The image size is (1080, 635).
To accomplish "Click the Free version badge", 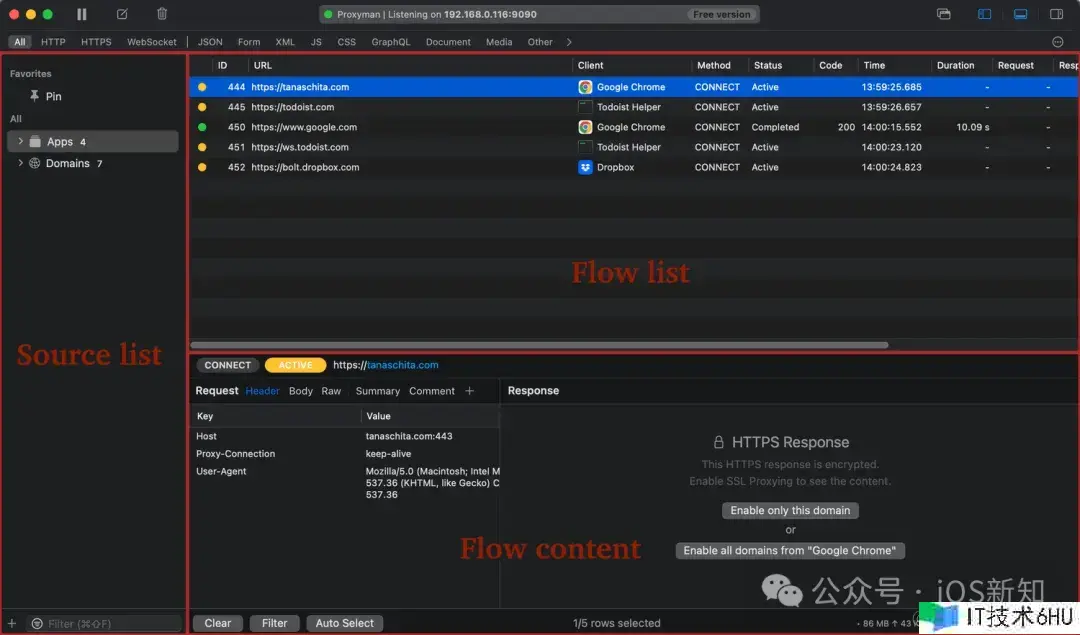I will pyautogui.click(x=721, y=14).
